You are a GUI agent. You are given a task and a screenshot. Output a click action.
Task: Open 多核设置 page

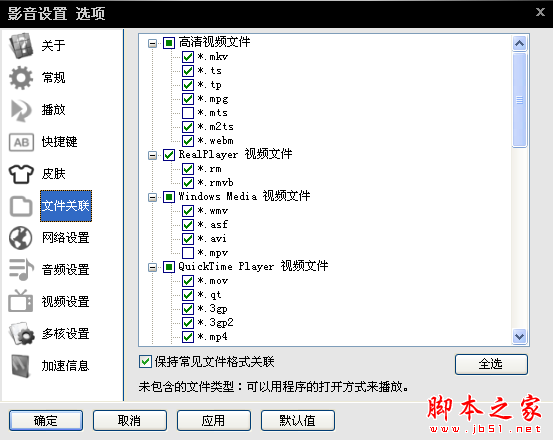click(66, 334)
